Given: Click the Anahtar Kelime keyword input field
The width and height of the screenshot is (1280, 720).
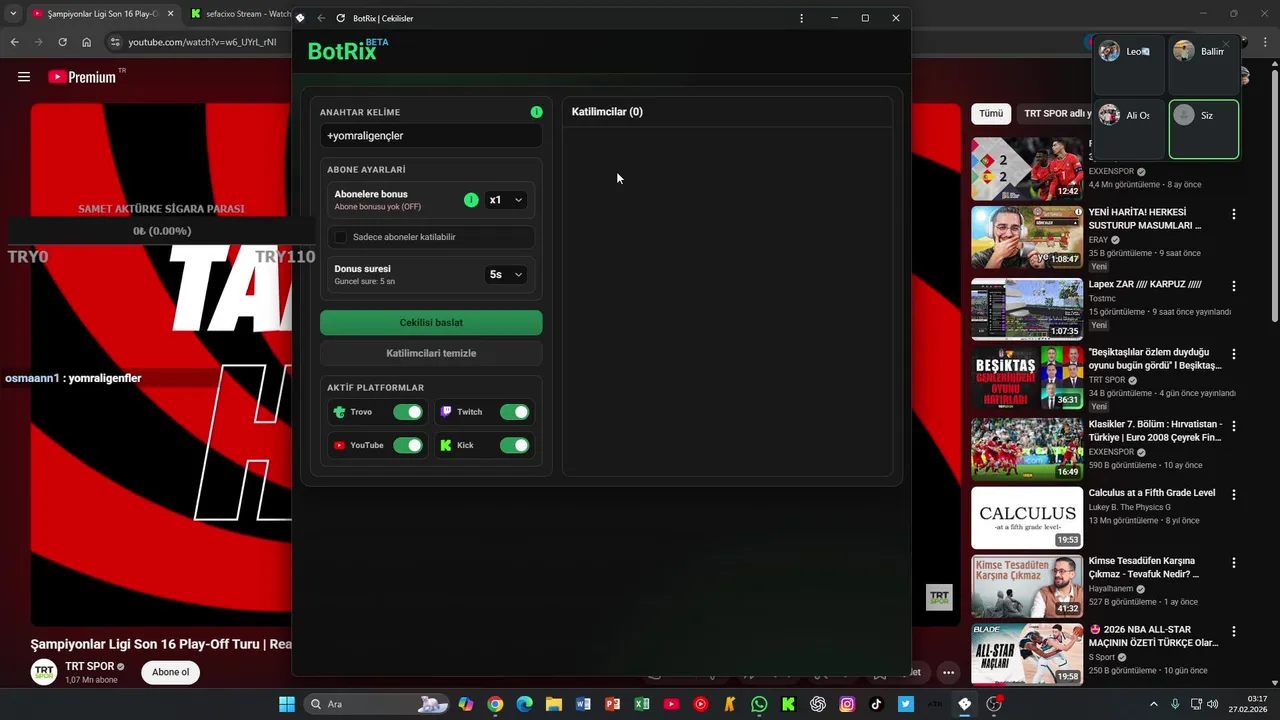Looking at the screenshot, I should click(x=431, y=136).
